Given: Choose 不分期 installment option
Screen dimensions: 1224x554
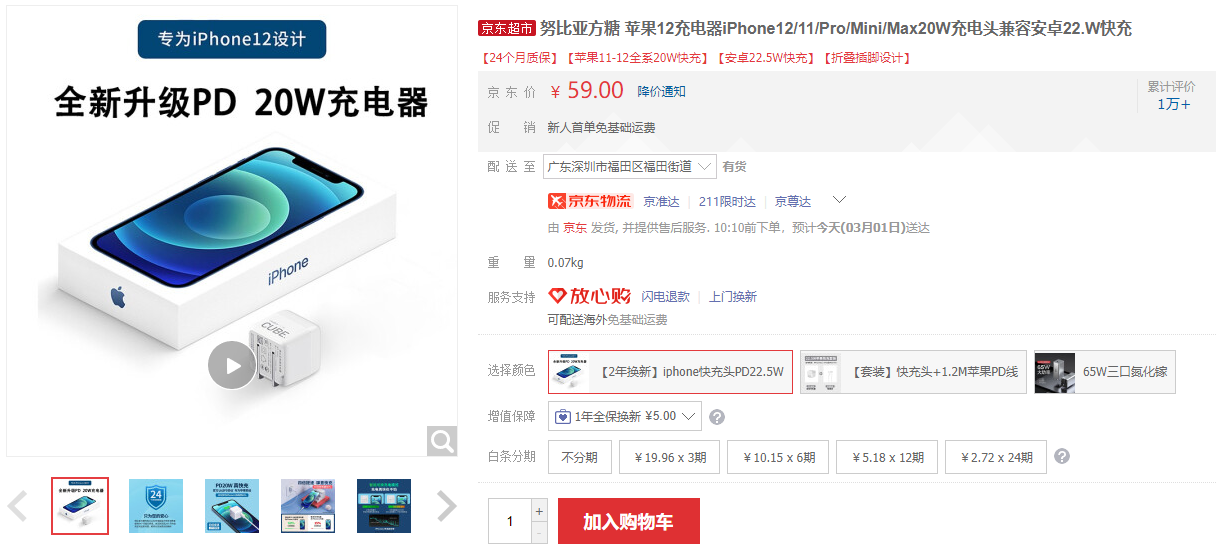Looking at the screenshot, I should click(579, 457).
